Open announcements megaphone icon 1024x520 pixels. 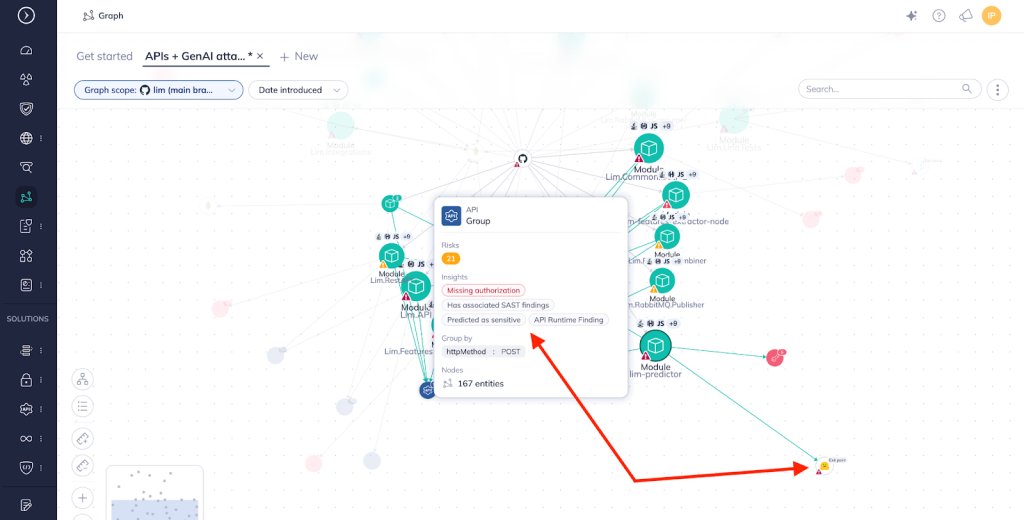coord(965,15)
